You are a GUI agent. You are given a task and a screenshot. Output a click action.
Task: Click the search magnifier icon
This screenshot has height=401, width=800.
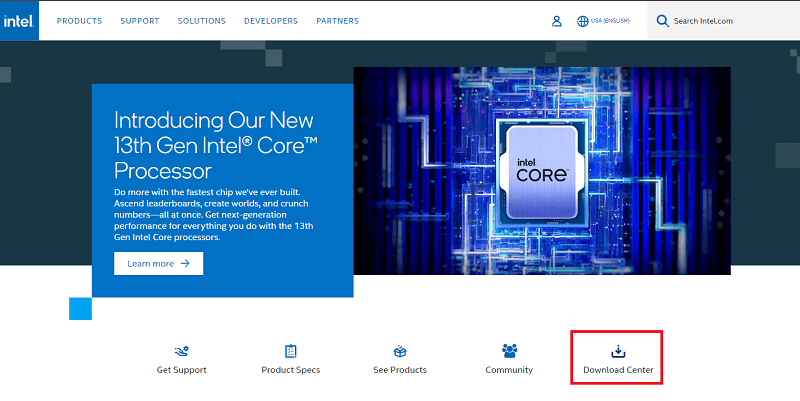coord(662,21)
